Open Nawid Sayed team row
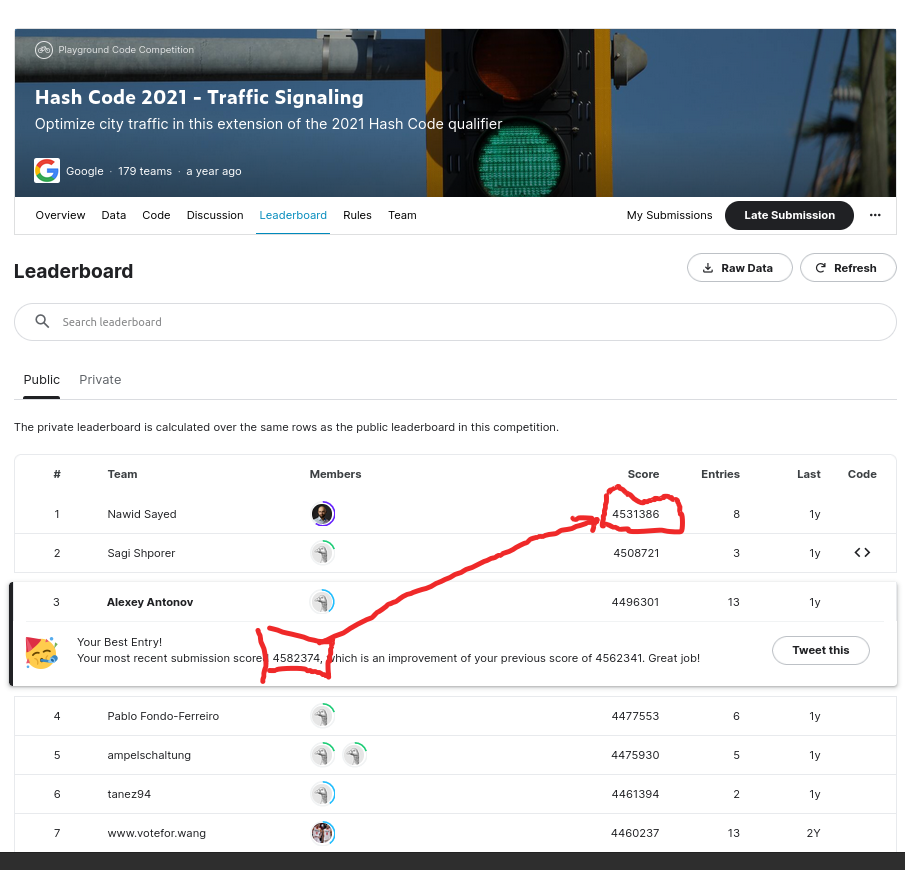The width and height of the screenshot is (905, 870). [455, 513]
